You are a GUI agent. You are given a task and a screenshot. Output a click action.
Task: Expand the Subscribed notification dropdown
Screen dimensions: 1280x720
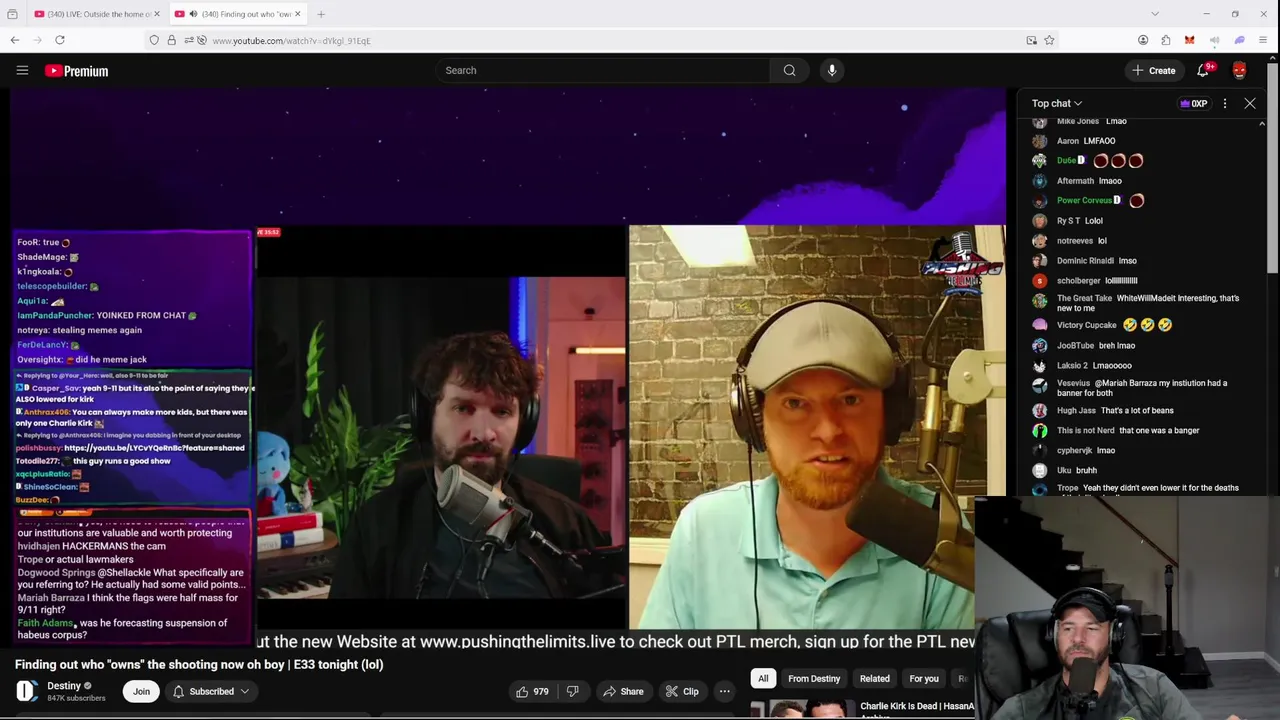tap(211, 691)
